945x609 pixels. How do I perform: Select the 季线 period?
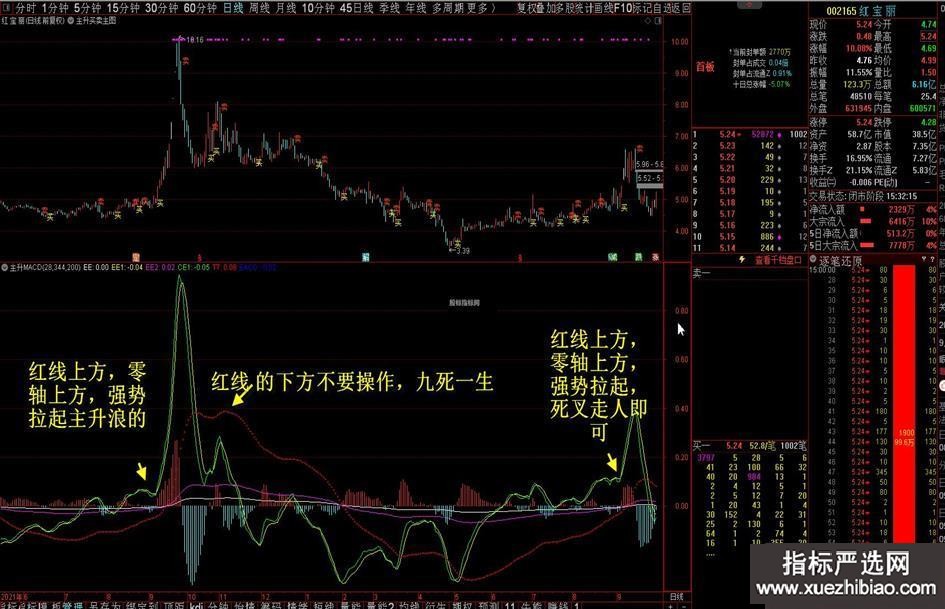pos(389,8)
